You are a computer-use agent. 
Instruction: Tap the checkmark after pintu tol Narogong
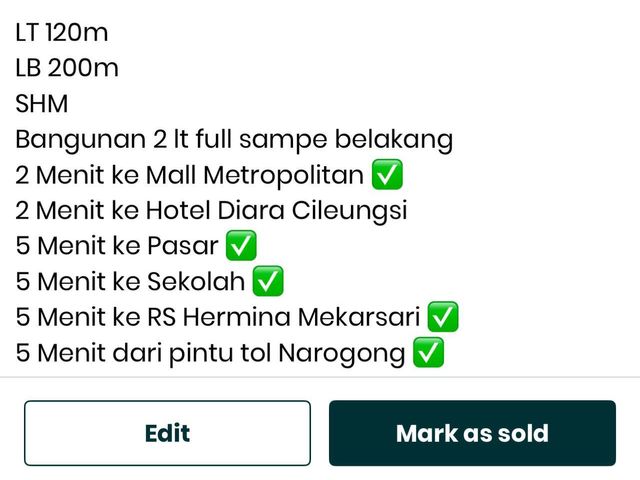coord(428,353)
